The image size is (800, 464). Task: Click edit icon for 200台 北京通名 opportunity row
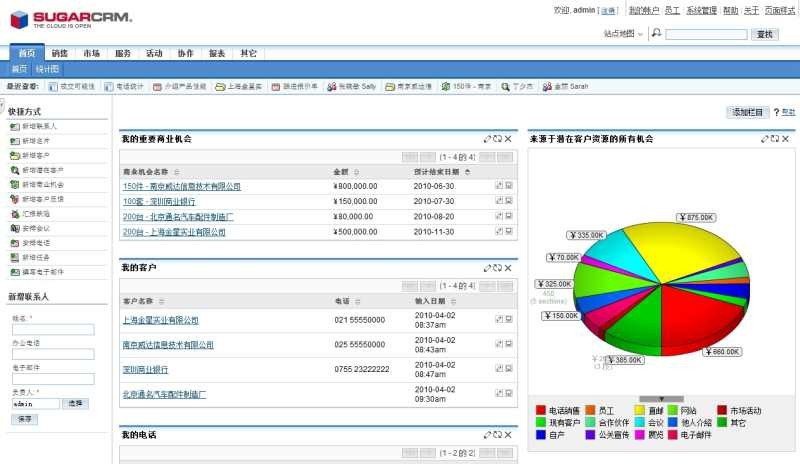[499, 216]
